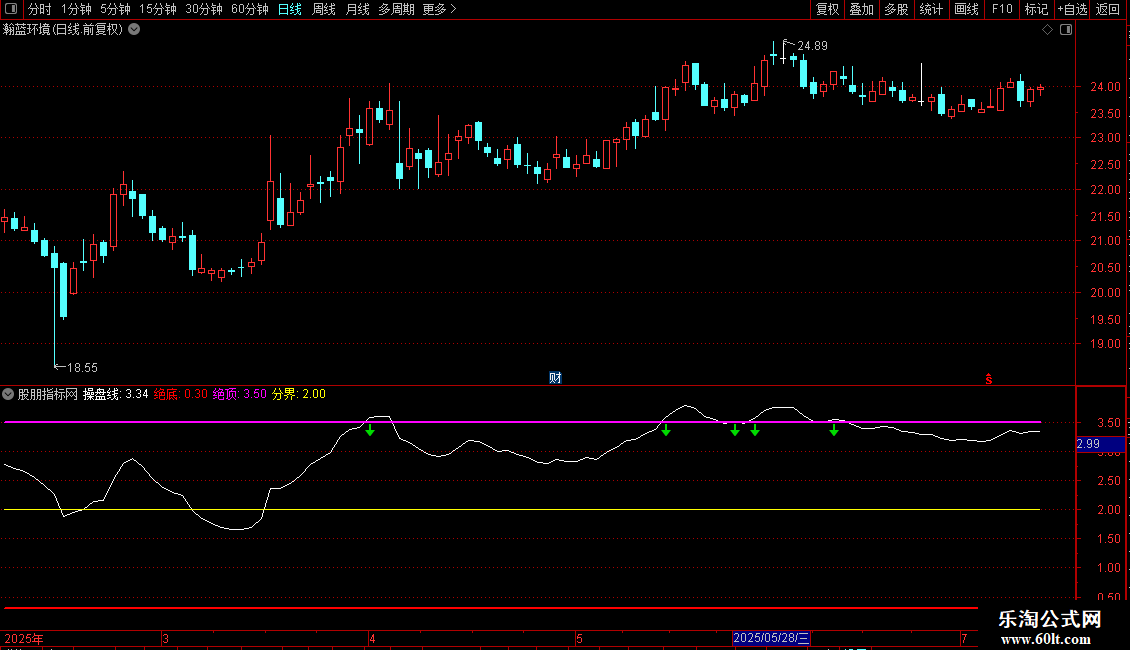The image size is (1130, 650).
Task: Click month 4 on the time axis
Action: 372,638
